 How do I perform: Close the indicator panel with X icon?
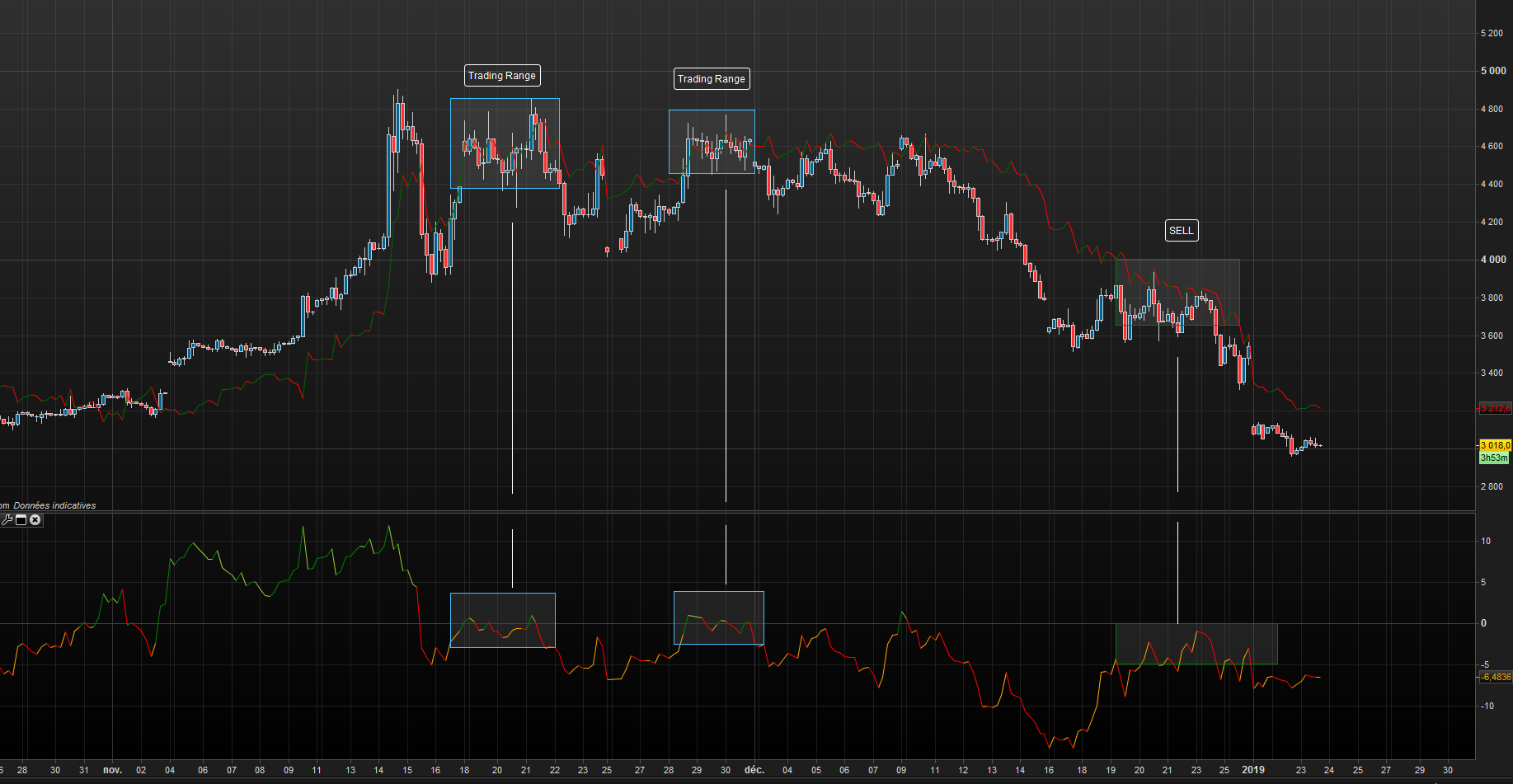35,520
